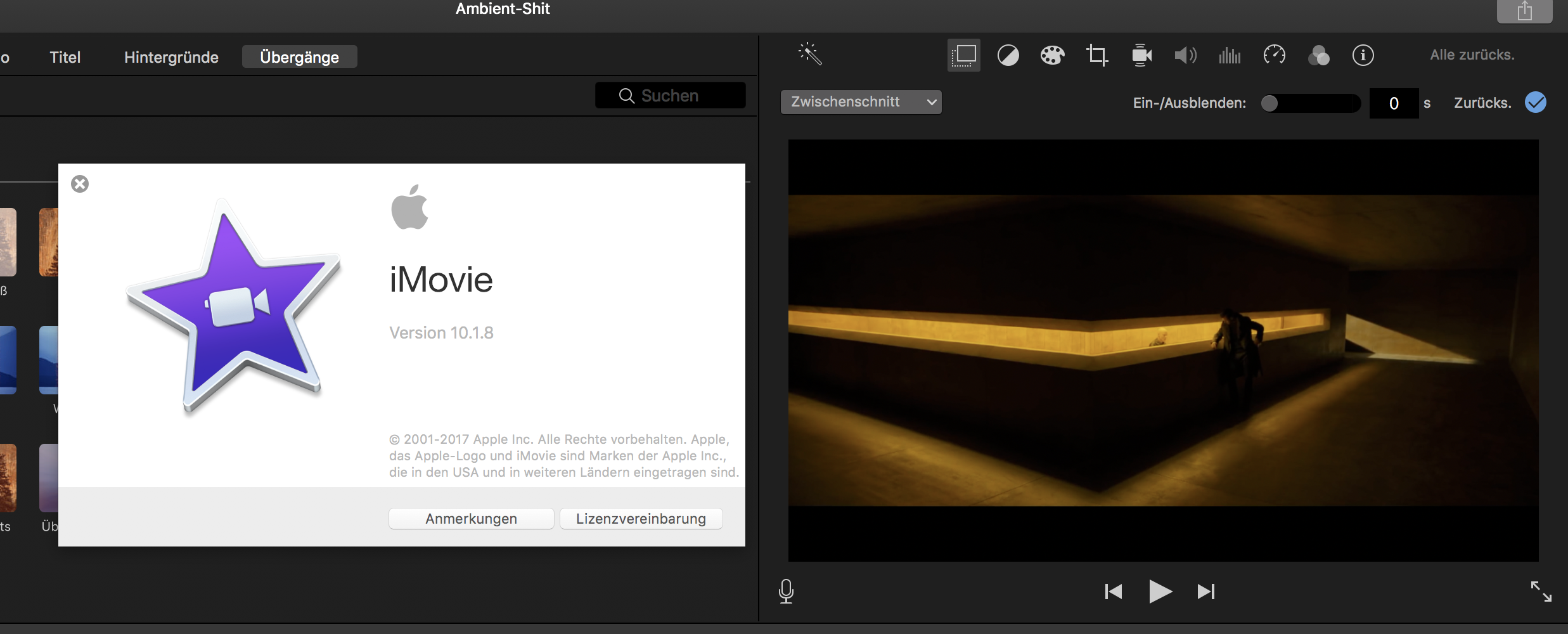Click the share export icon
The height and width of the screenshot is (634, 1568).
pyautogui.click(x=1525, y=11)
